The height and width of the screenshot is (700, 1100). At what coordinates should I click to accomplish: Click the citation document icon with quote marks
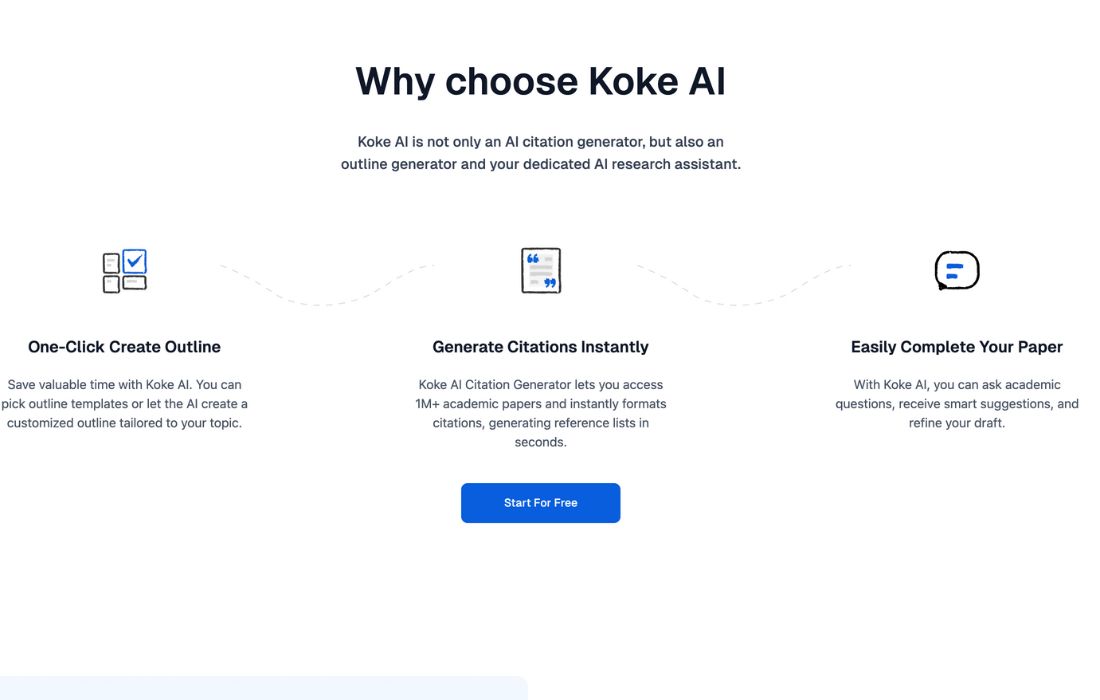tap(541, 271)
